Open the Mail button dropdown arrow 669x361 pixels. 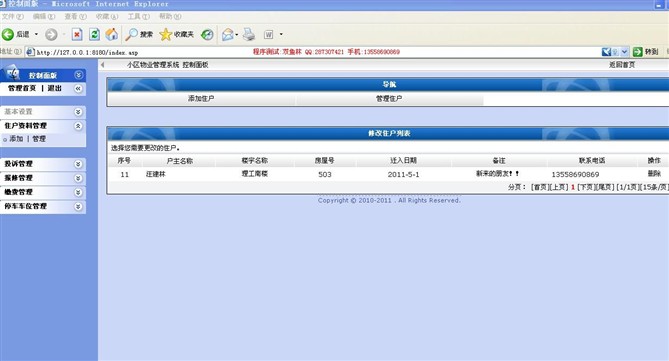236,35
